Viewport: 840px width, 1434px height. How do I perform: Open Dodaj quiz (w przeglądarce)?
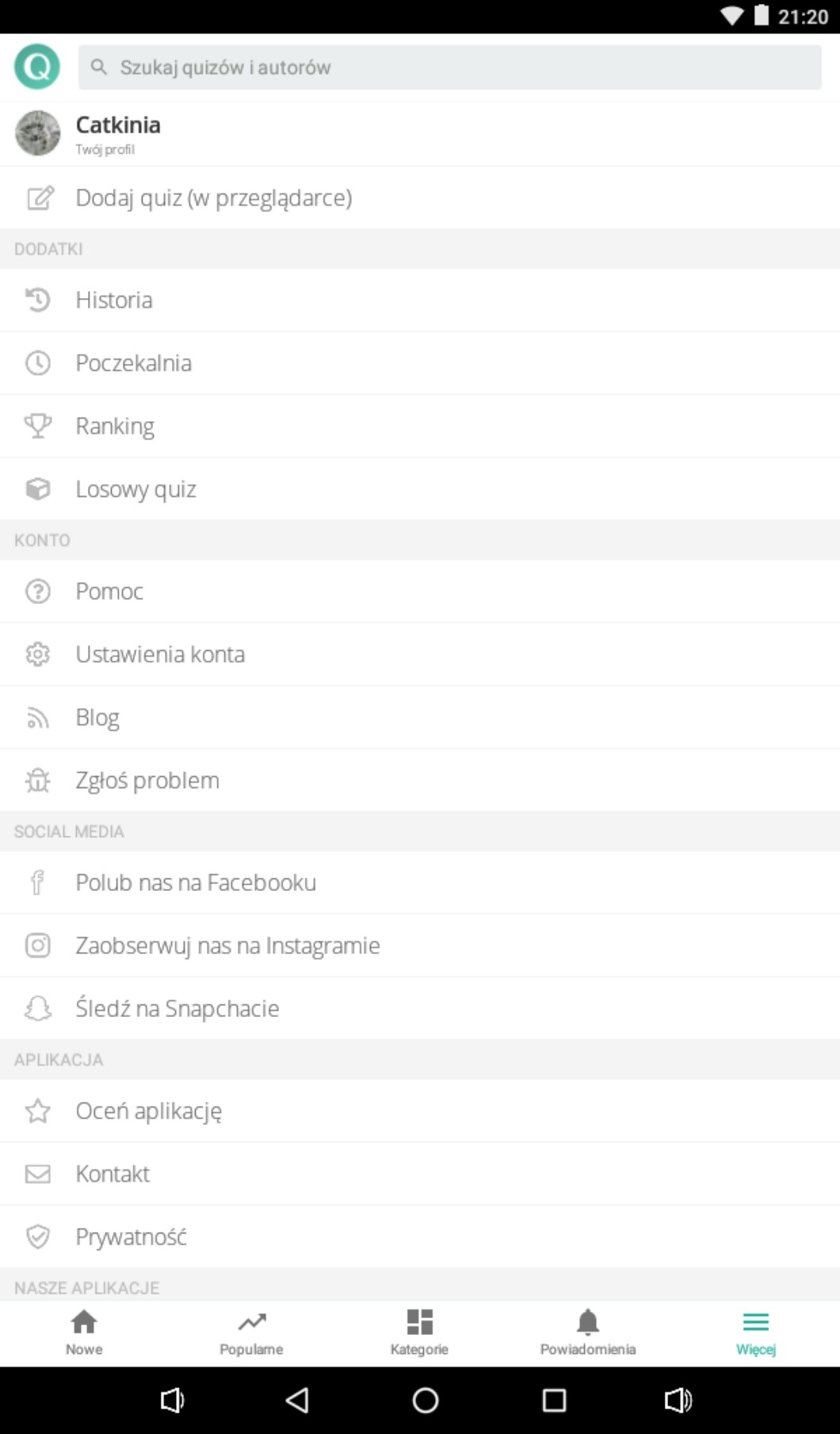pyautogui.click(x=214, y=197)
